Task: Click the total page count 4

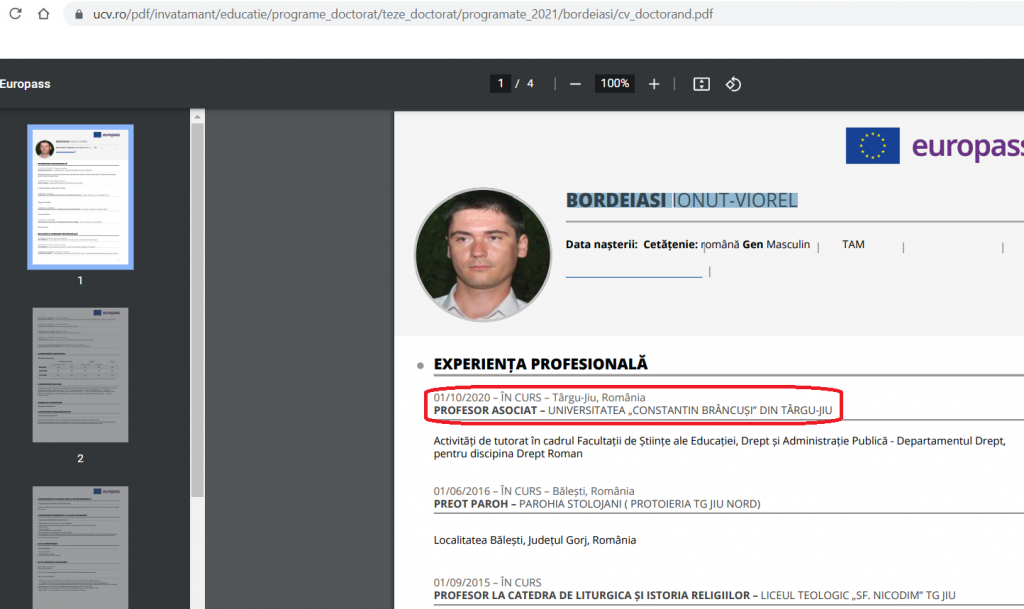Action: coord(530,84)
